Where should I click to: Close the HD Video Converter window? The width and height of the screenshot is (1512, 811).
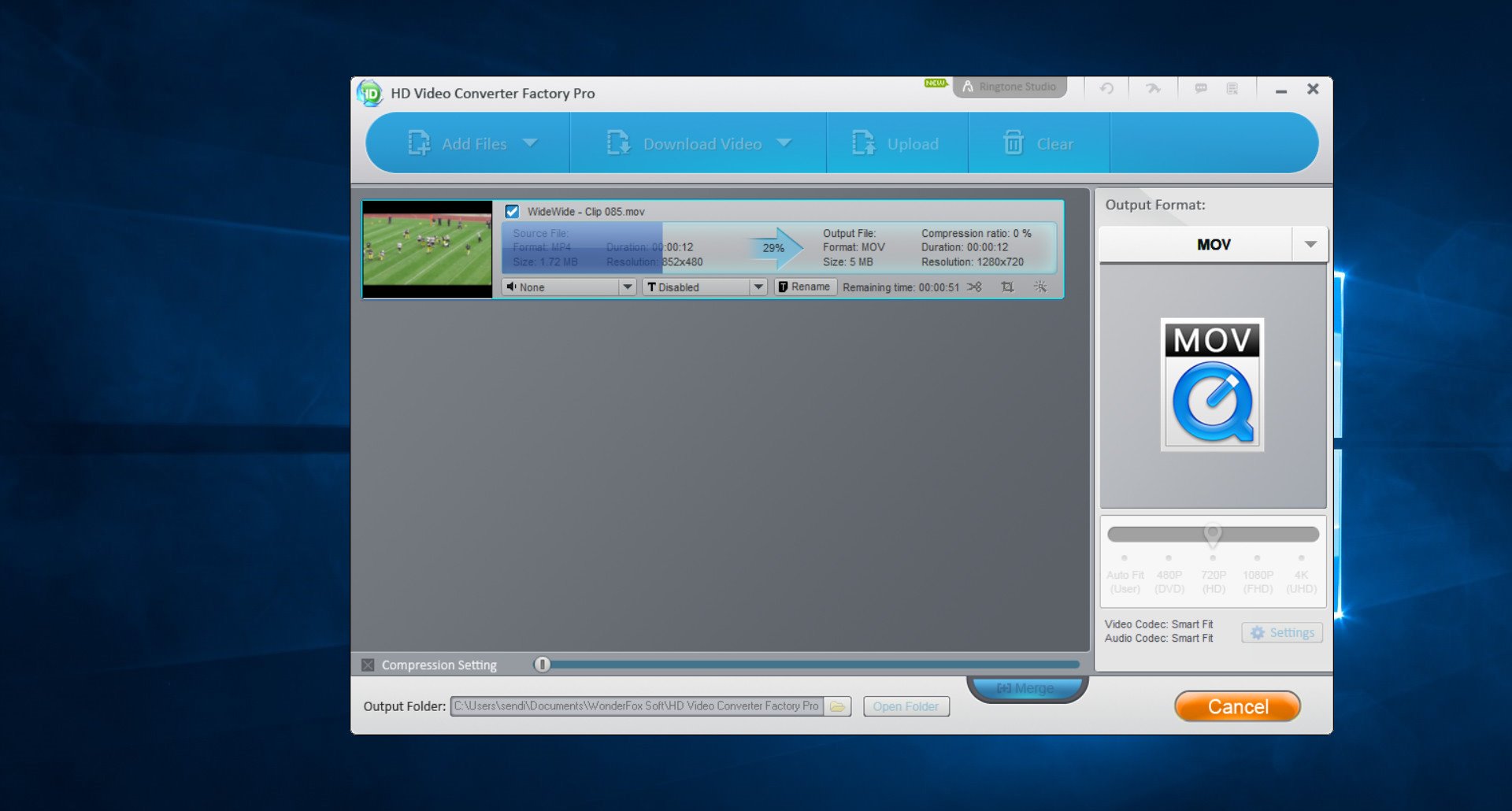coord(1313,89)
